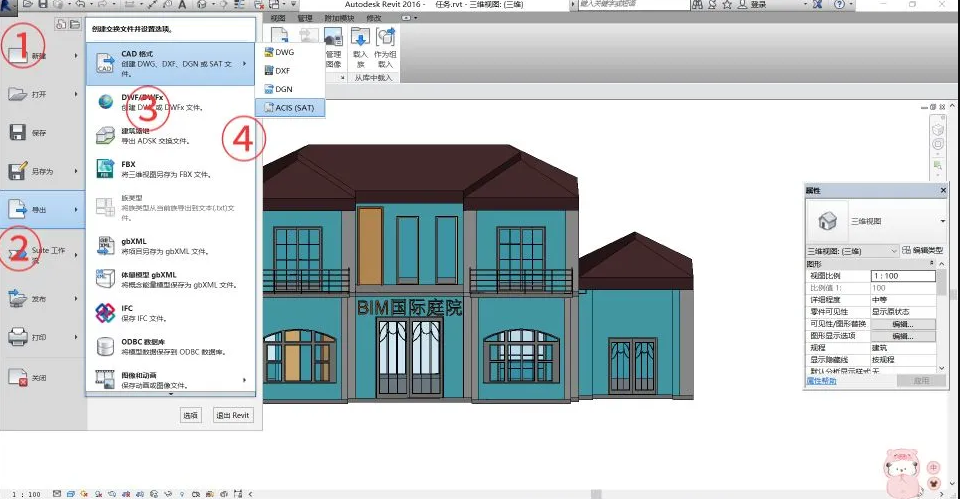
Task: Click the Options button
Action: (x=190, y=415)
